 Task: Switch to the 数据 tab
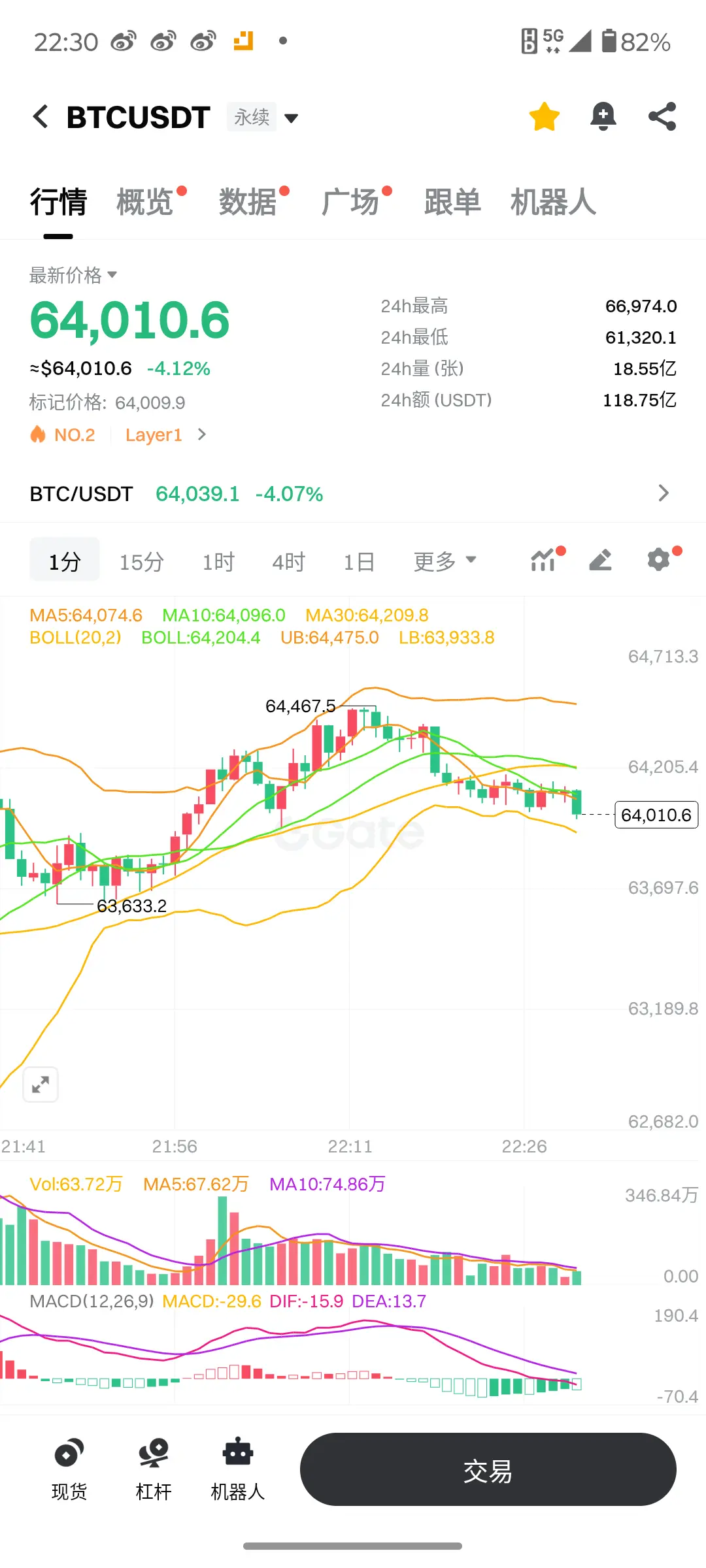pos(247,202)
